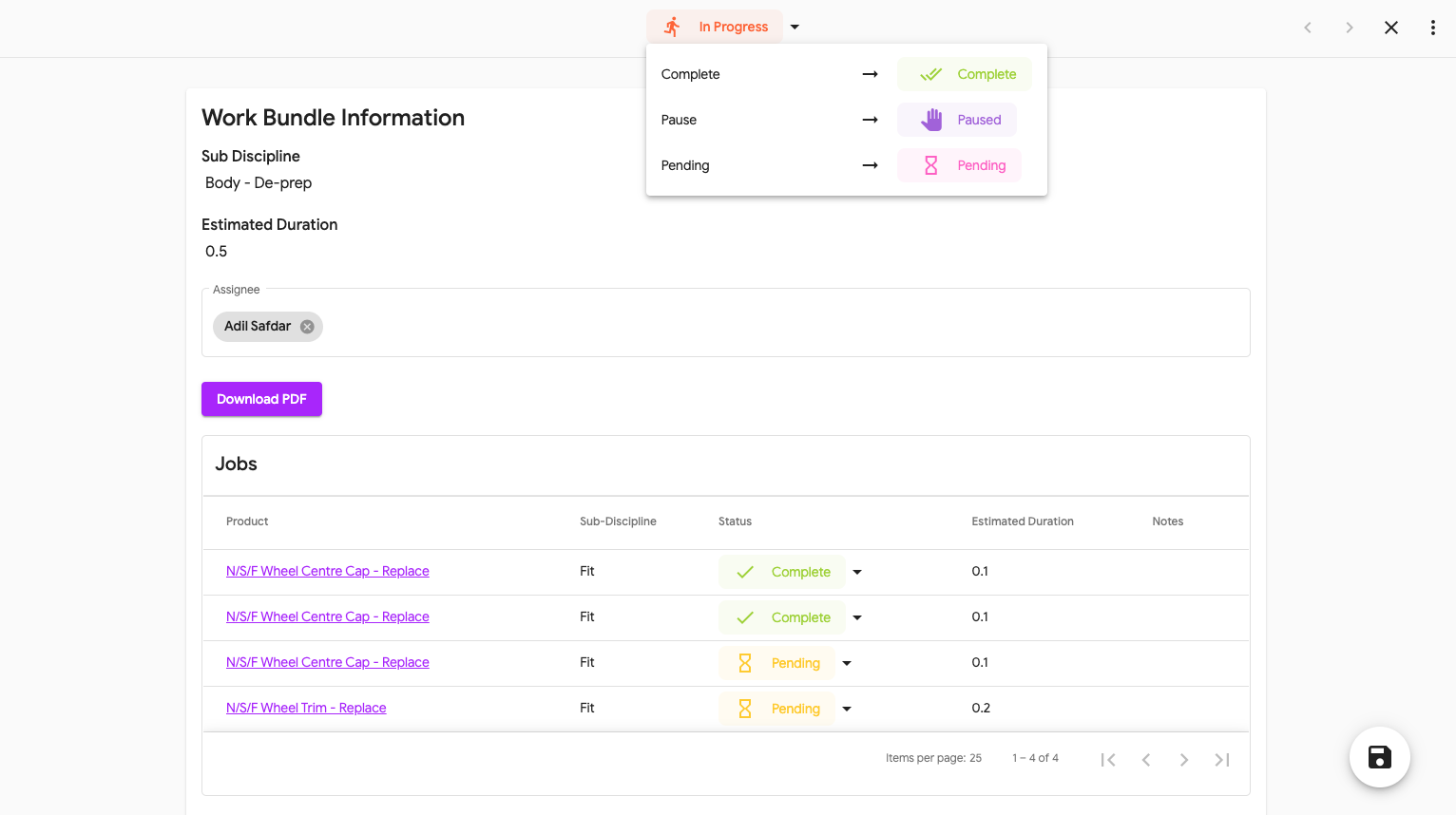Click the Sub-Discipline column header
This screenshot has height=815, width=1456.
[x=618, y=521]
